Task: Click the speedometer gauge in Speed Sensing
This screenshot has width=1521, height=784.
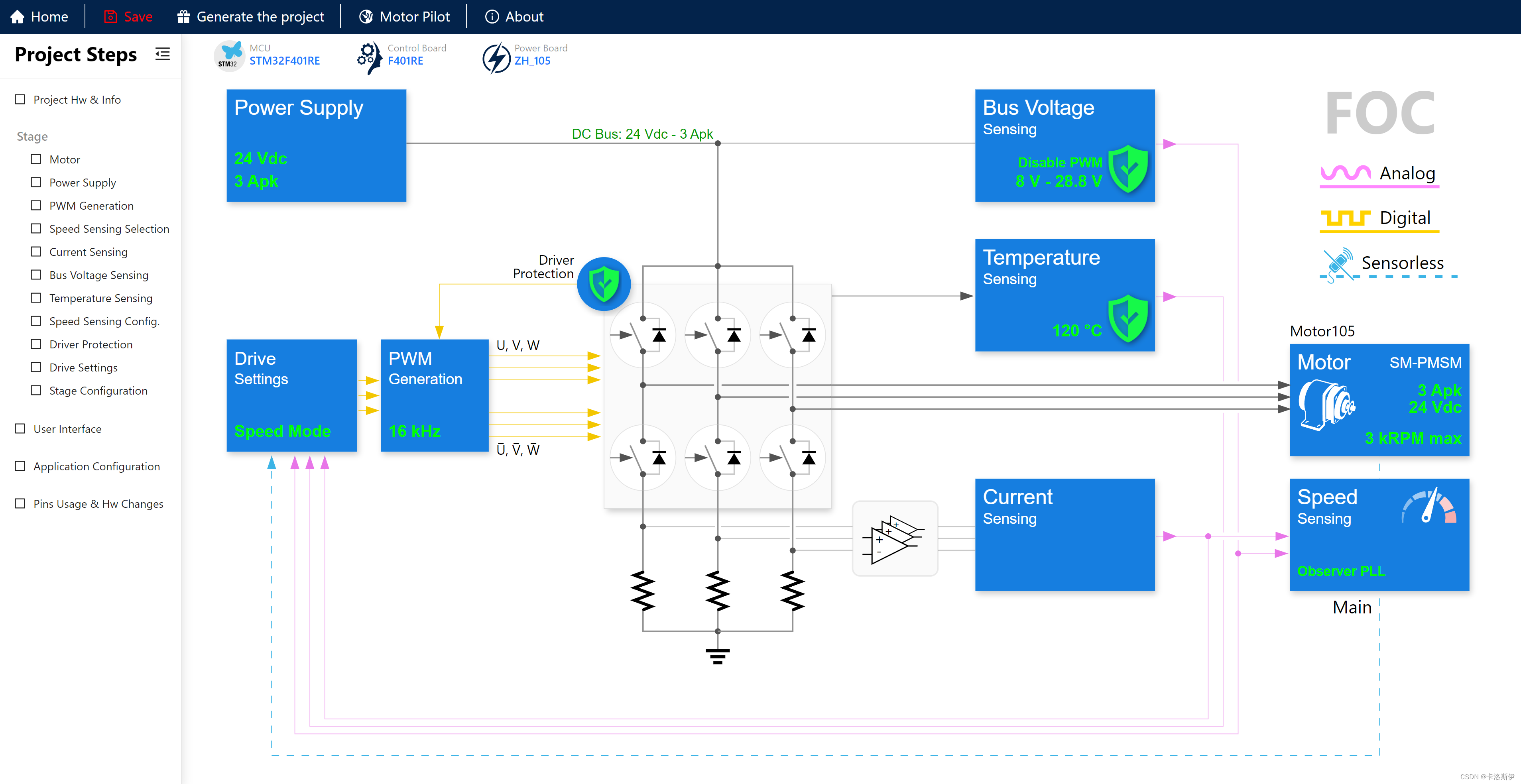Action: (1429, 507)
